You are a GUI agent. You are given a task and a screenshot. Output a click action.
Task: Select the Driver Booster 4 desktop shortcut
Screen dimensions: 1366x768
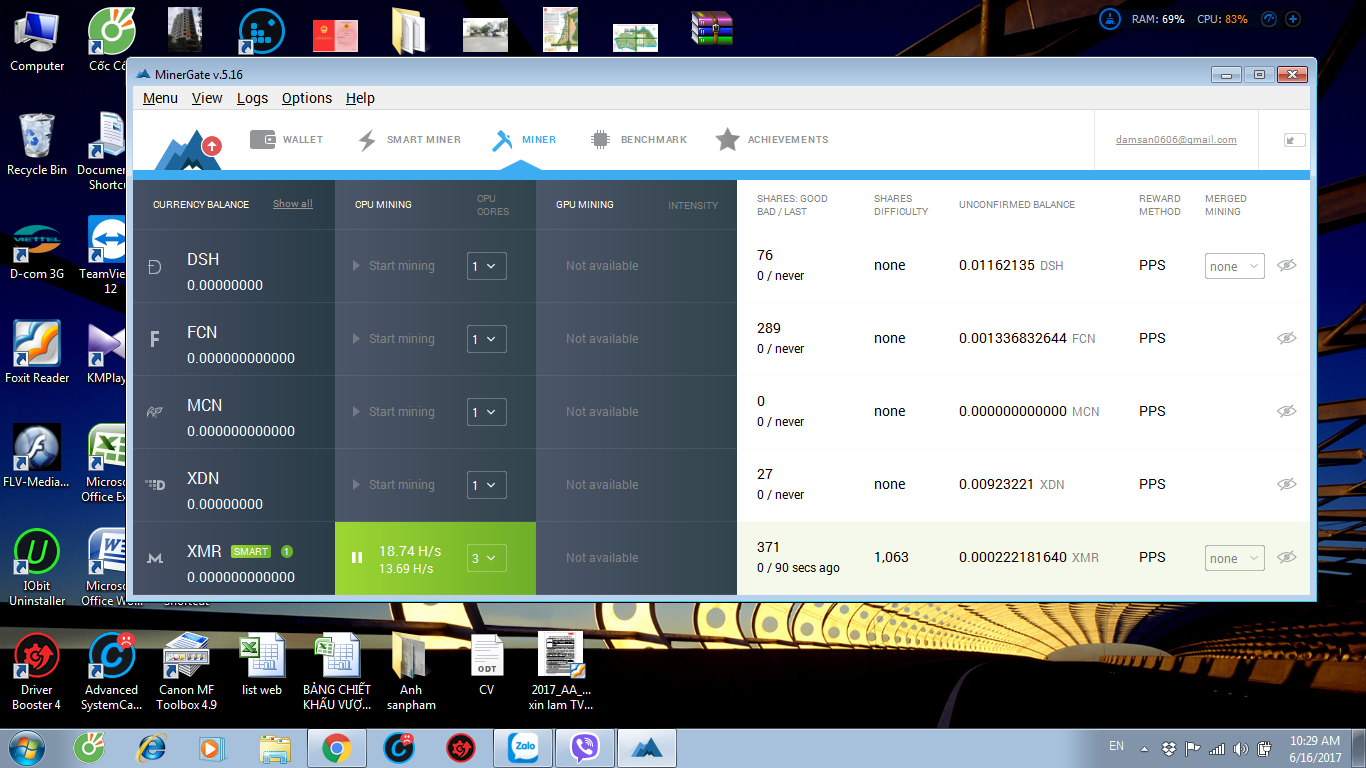(37, 672)
